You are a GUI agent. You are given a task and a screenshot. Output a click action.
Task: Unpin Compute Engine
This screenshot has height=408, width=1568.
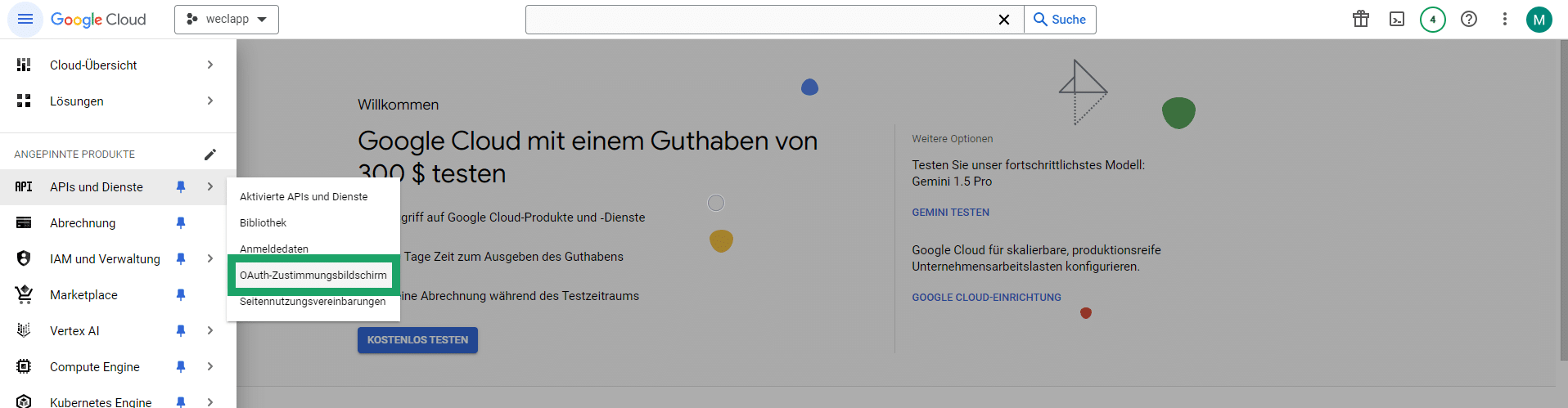181,366
